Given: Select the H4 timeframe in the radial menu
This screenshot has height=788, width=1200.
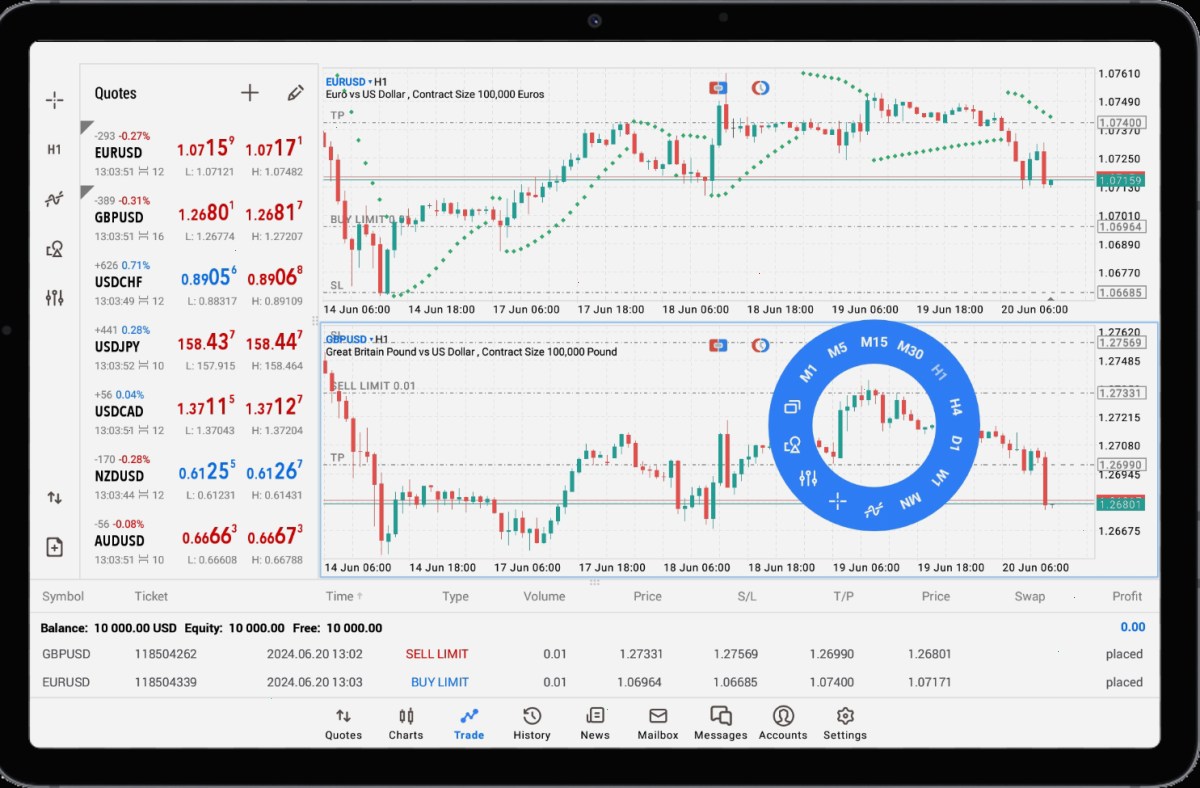Looking at the screenshot, I should 955,407.
